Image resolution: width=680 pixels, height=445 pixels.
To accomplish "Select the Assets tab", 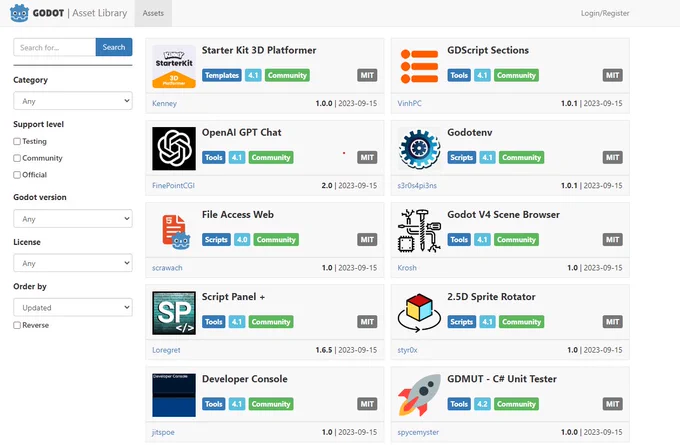I will 153,13.
